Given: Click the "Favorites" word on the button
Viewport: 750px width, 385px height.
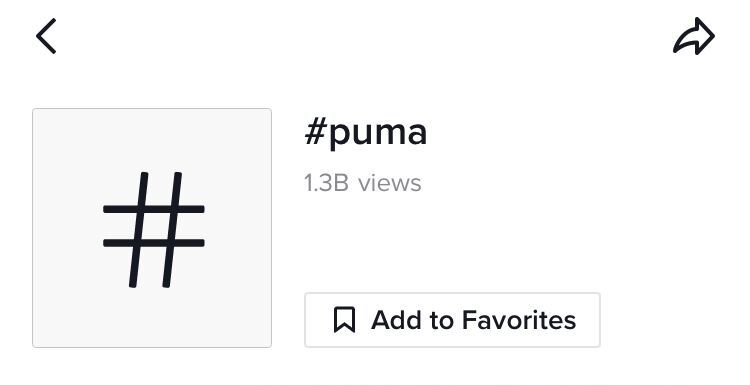Looking at the screenshot, I should [519, 320].
